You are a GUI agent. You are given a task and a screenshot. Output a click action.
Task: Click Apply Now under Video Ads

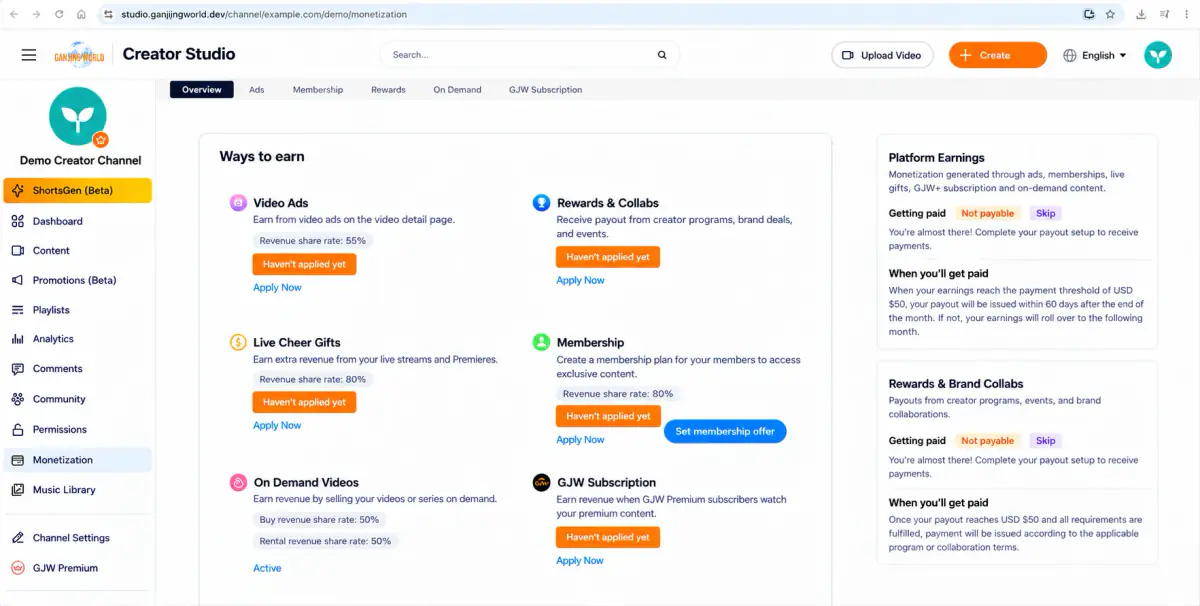[x=277, y=287]
